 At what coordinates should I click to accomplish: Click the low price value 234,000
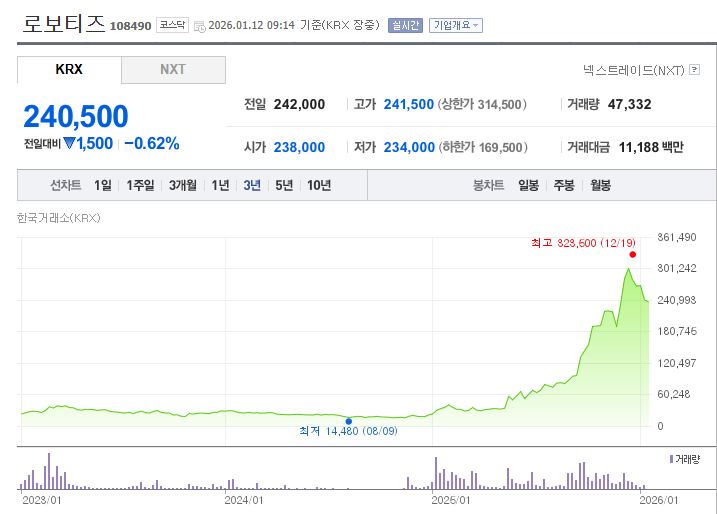click(409, 147)
